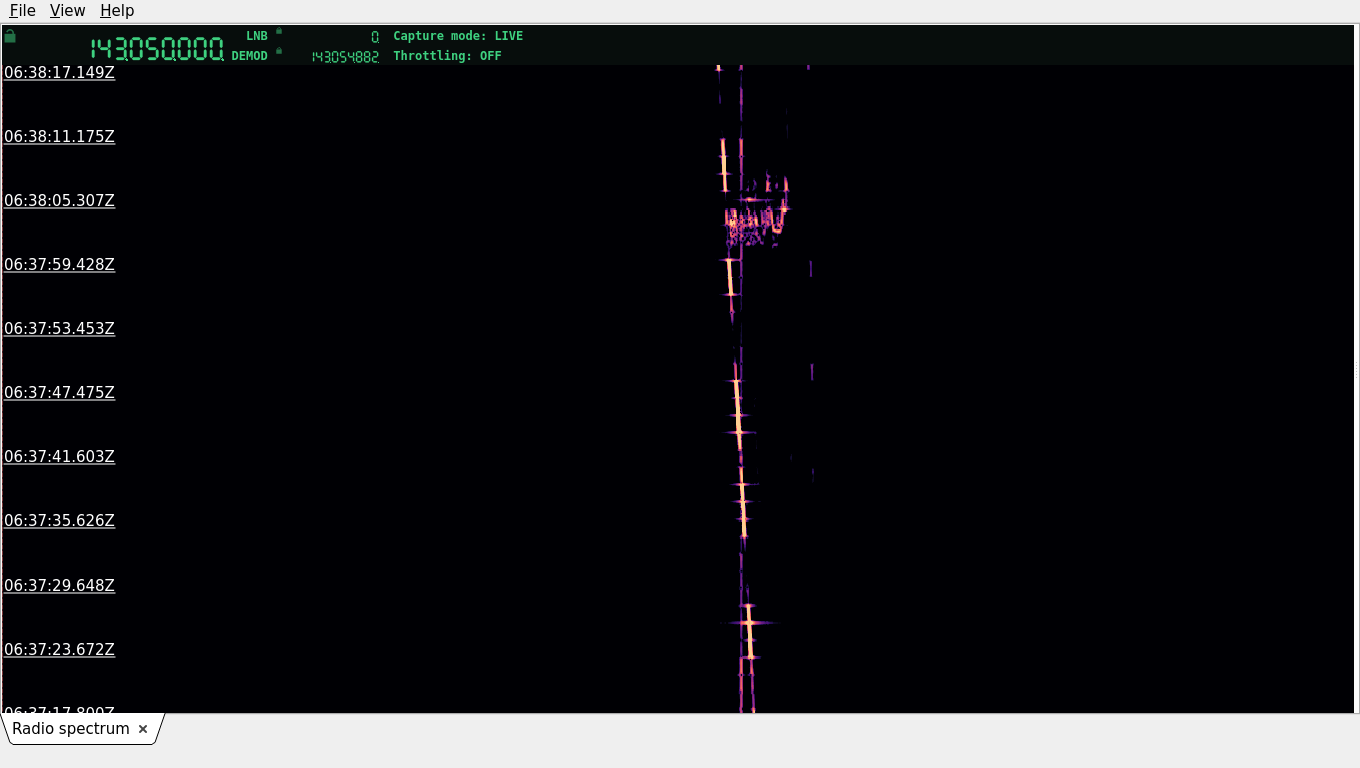Click the side panel splitter handle on right edge

point(1357,369)
